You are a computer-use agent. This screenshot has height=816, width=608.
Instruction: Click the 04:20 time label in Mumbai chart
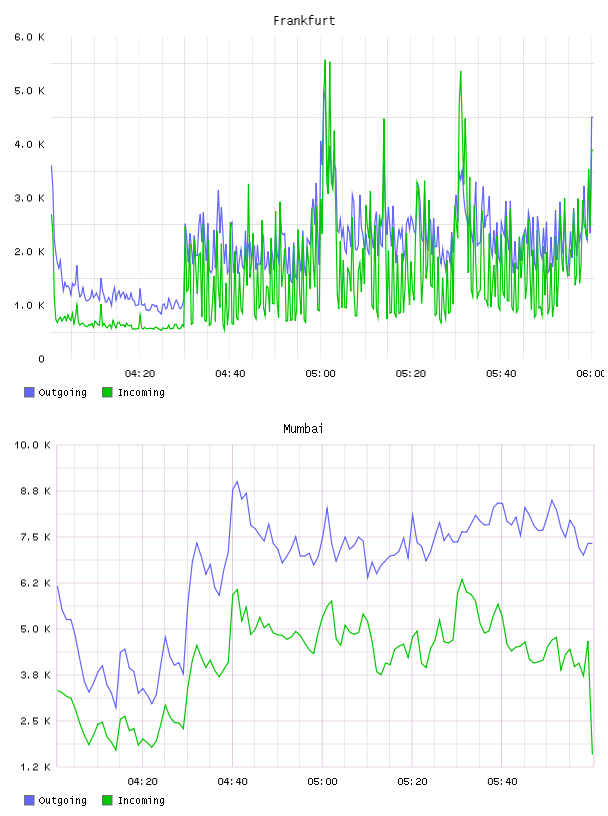click(143, 782)
